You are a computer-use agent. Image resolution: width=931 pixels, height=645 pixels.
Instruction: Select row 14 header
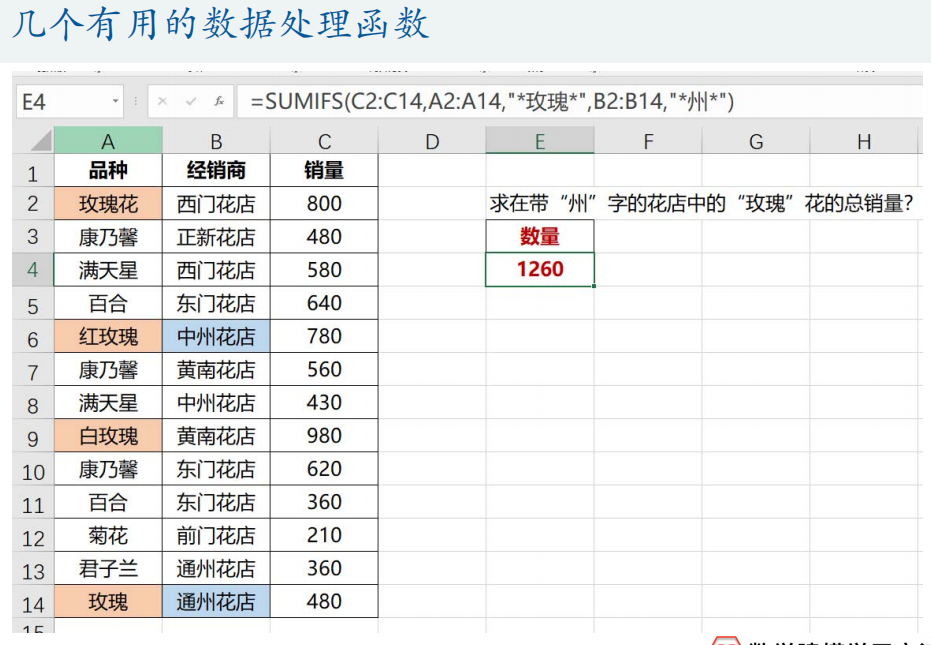coord(33,604)
